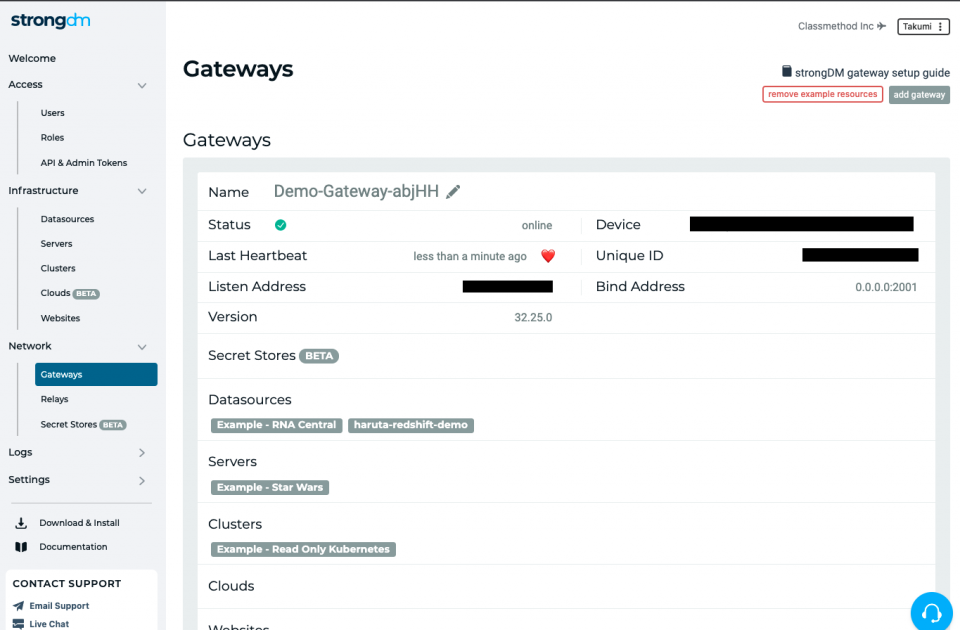This screenshot has width=960, height=630.
Task: Click the Access section label
Action: (x=26, y=84)
